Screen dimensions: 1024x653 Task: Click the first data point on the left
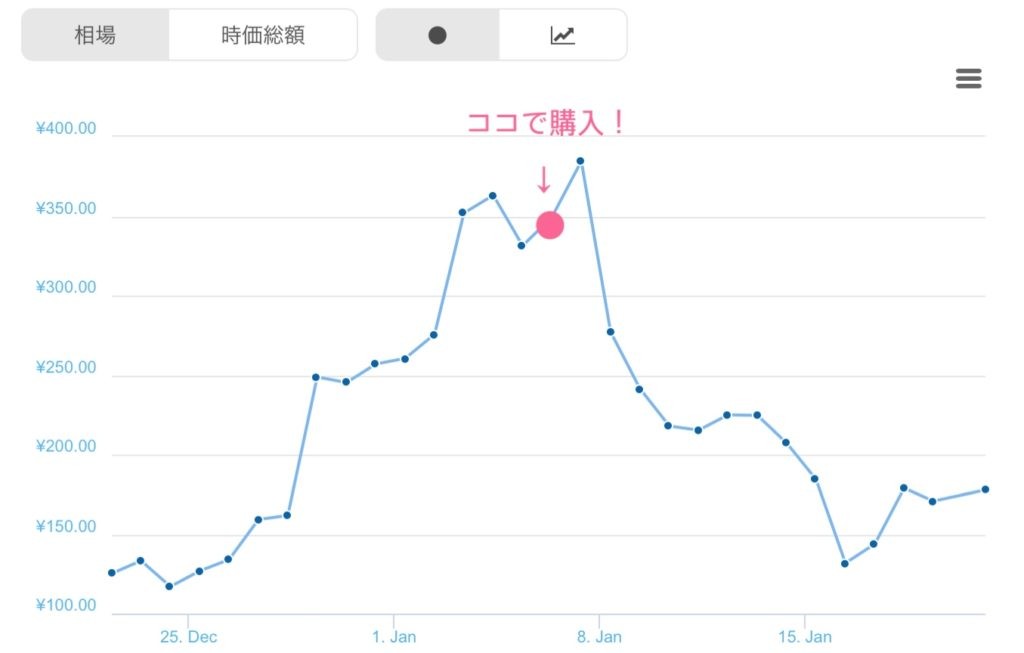tap(111, 573)
